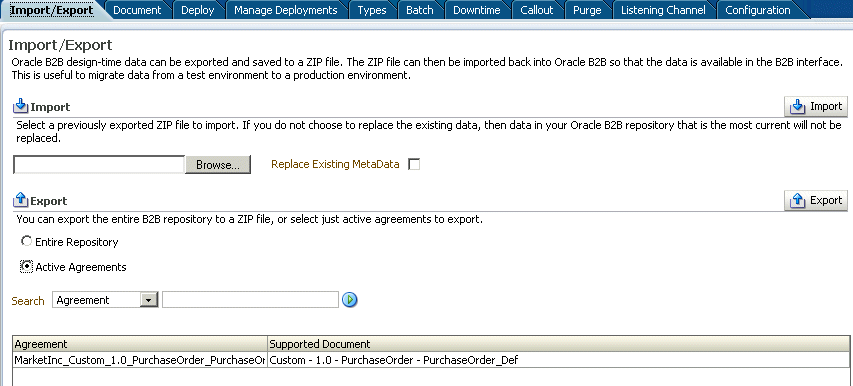Go to the Listening Channel tab
The image size is (853, 386).
click(663, 10)
